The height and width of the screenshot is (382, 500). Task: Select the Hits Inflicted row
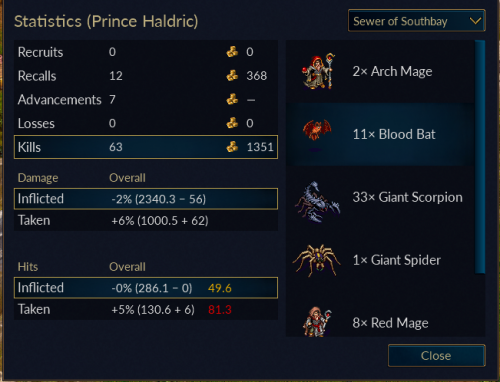click(146, 288)
